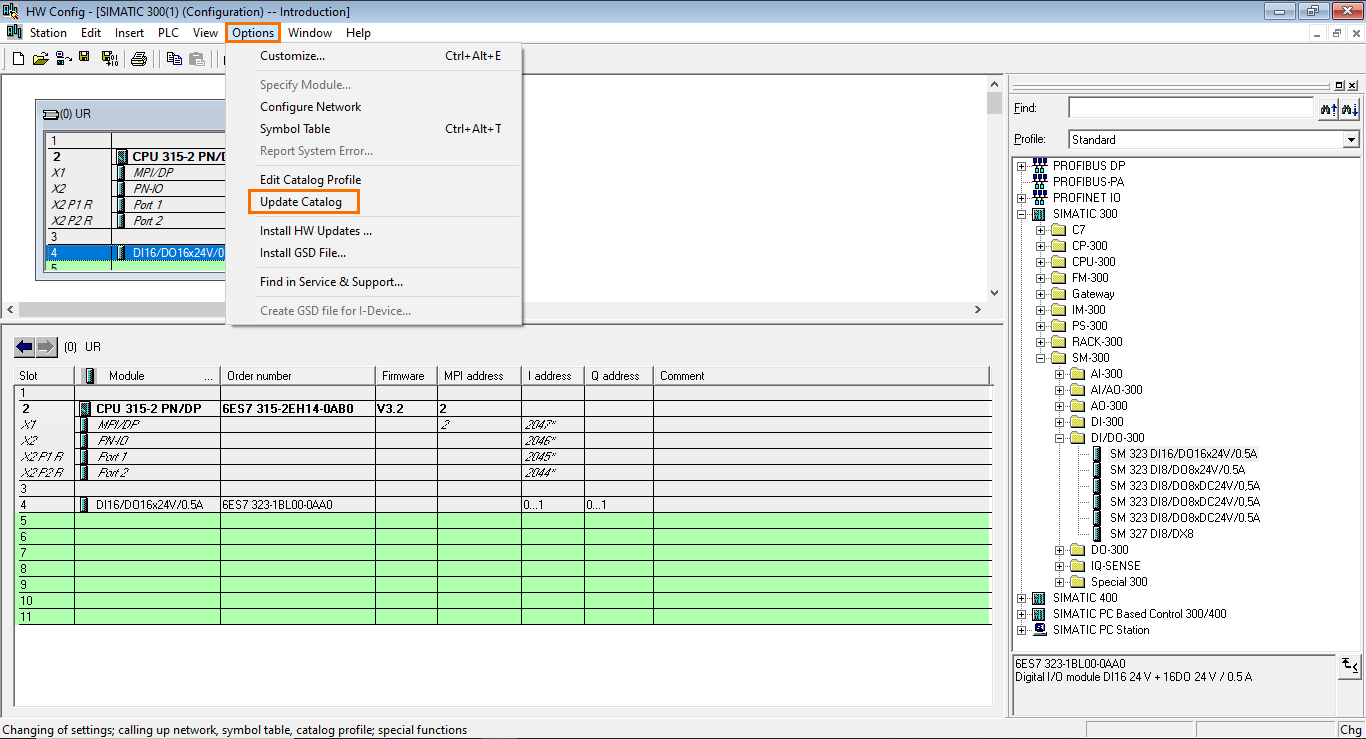1366x739 pixels.
Task: Click order number 6ES7 315-2EH14-0AB0 cell
Action: [297, 409]
